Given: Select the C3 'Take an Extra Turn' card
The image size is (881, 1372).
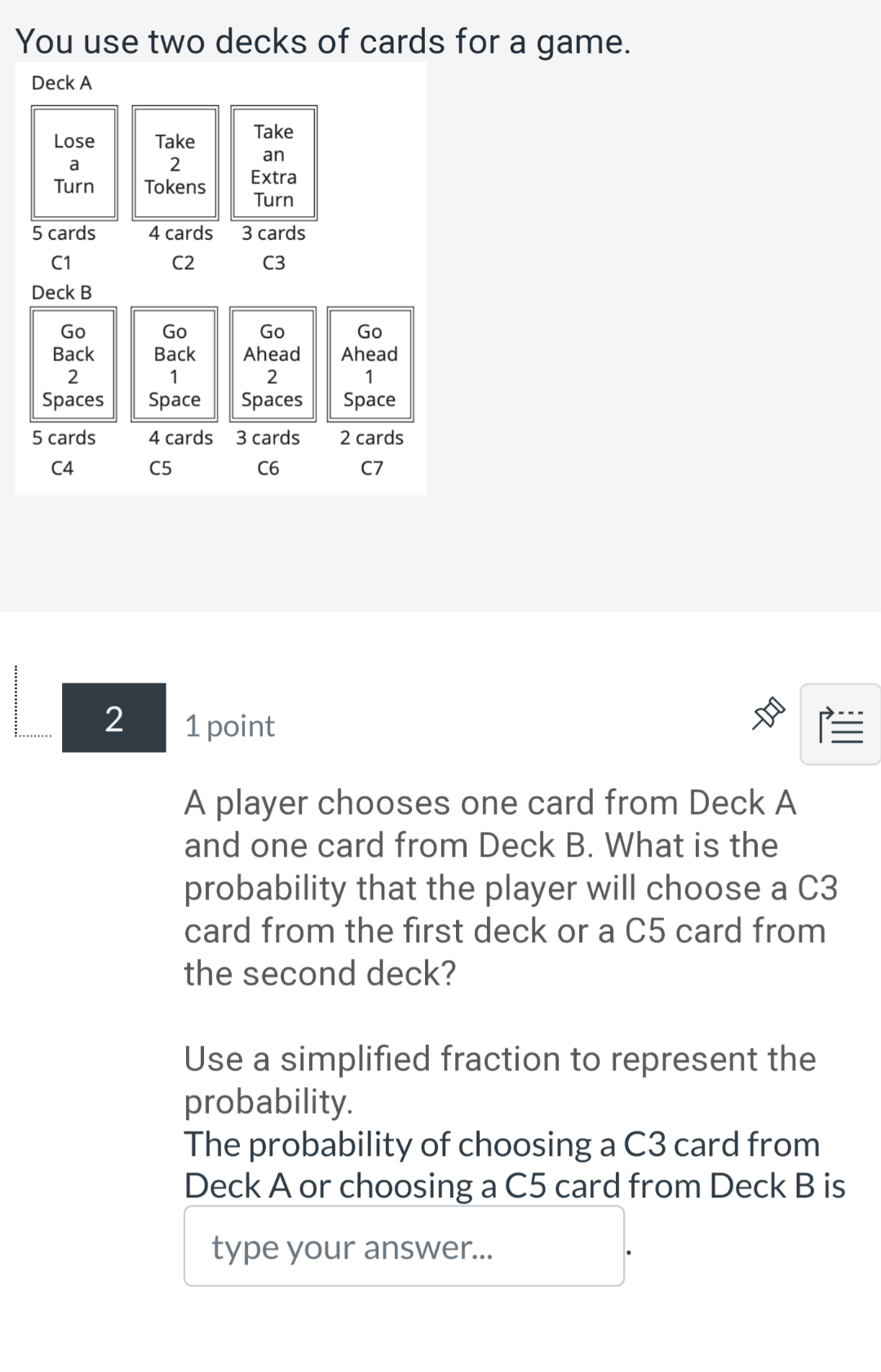Looking at the screenshot, I should coord(274,162).
